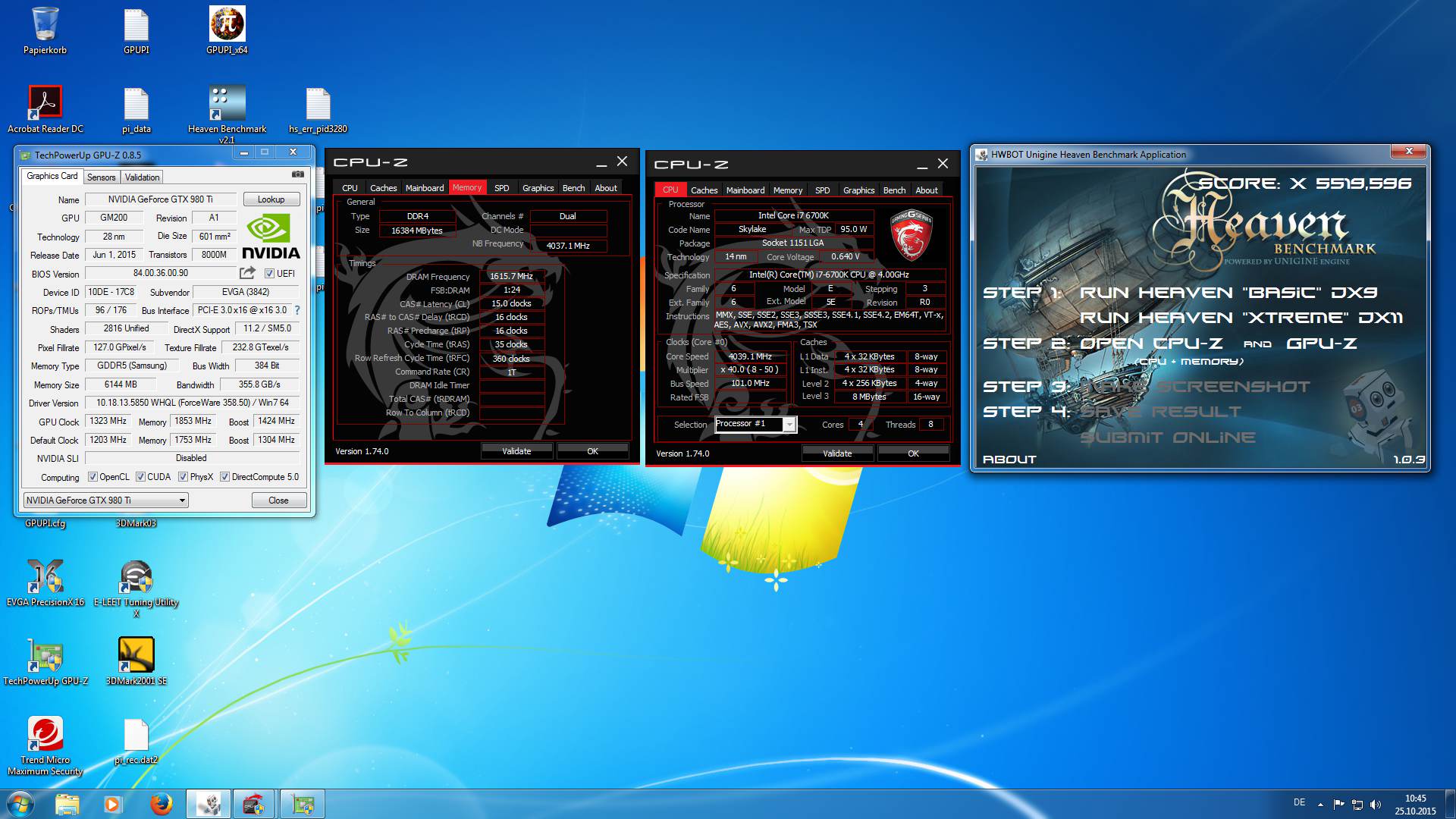Open the pi_rec.dat2 file icon

coord(136,740)
